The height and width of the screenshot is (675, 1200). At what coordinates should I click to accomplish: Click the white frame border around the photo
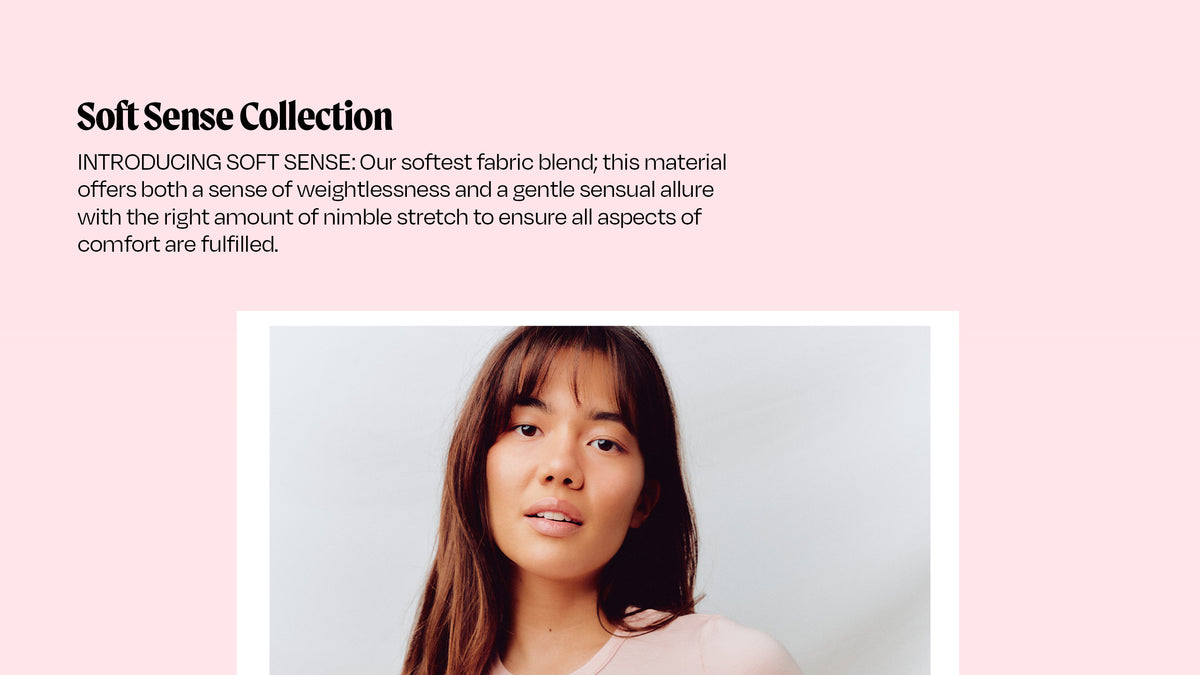pos(253,500)
